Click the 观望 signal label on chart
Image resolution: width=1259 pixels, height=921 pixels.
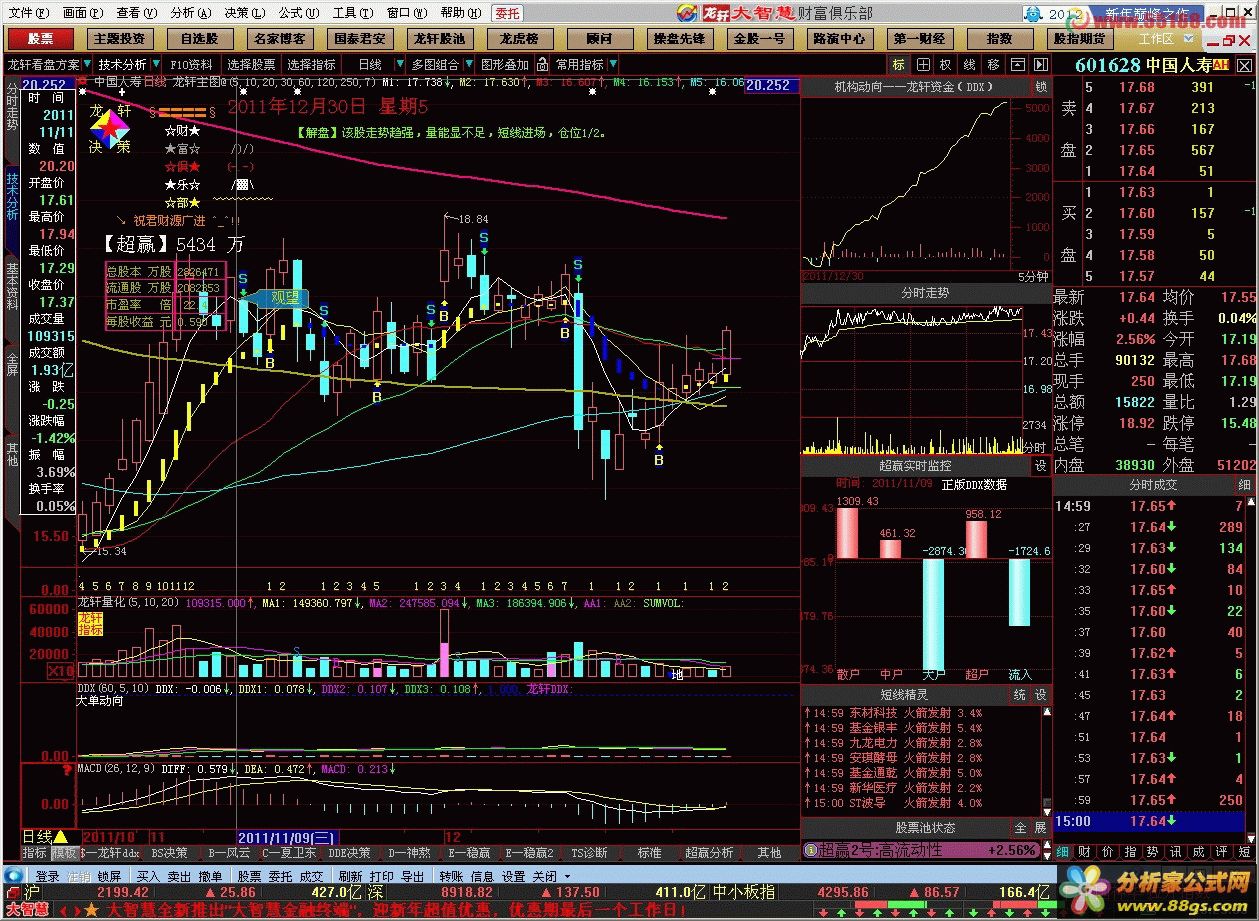click(x=282, y=297)
